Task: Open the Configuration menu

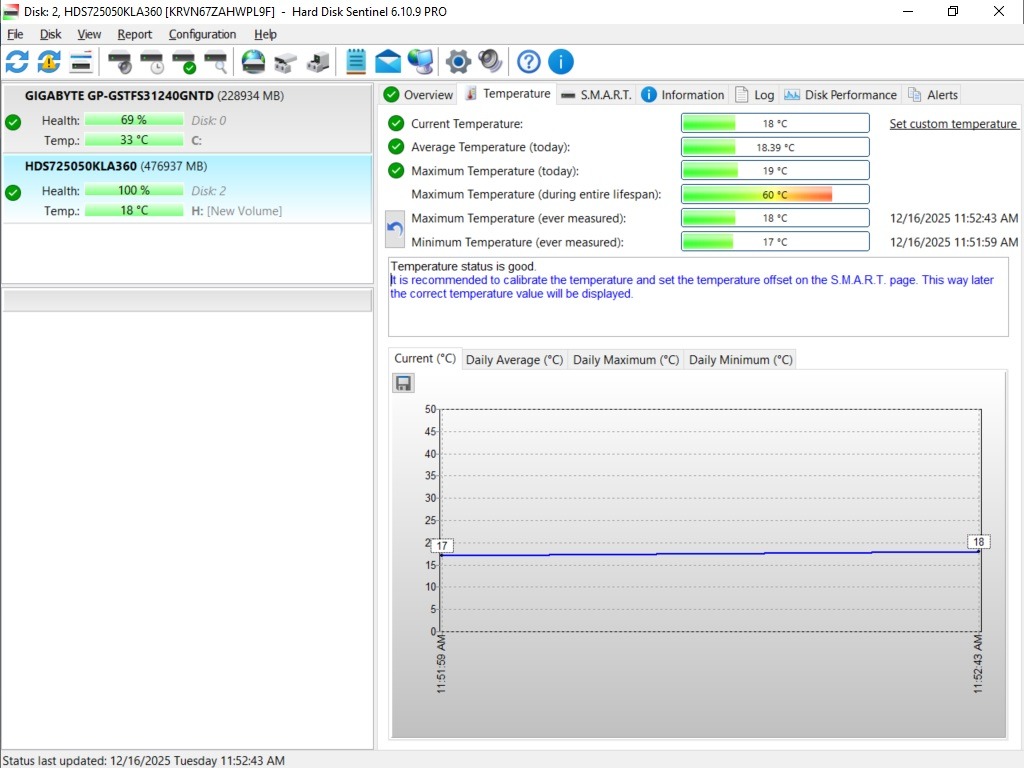Action: point(202,34)
